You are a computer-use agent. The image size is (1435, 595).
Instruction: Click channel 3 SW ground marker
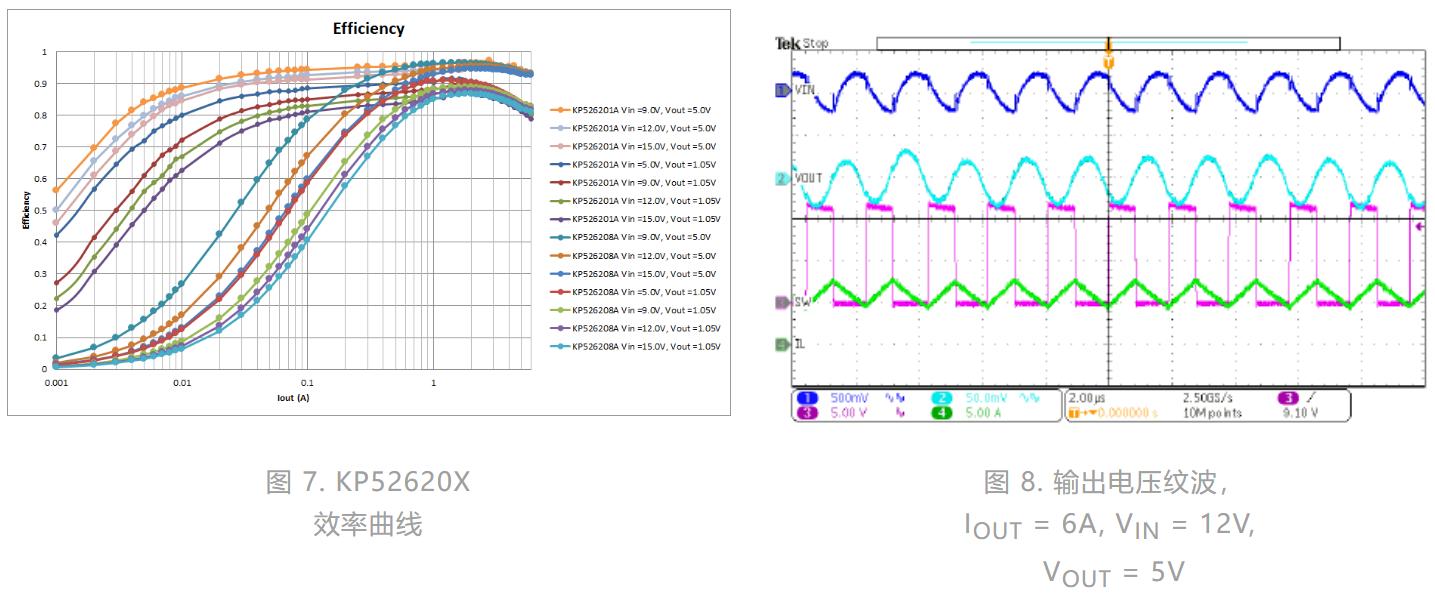[x=783, y=301]
